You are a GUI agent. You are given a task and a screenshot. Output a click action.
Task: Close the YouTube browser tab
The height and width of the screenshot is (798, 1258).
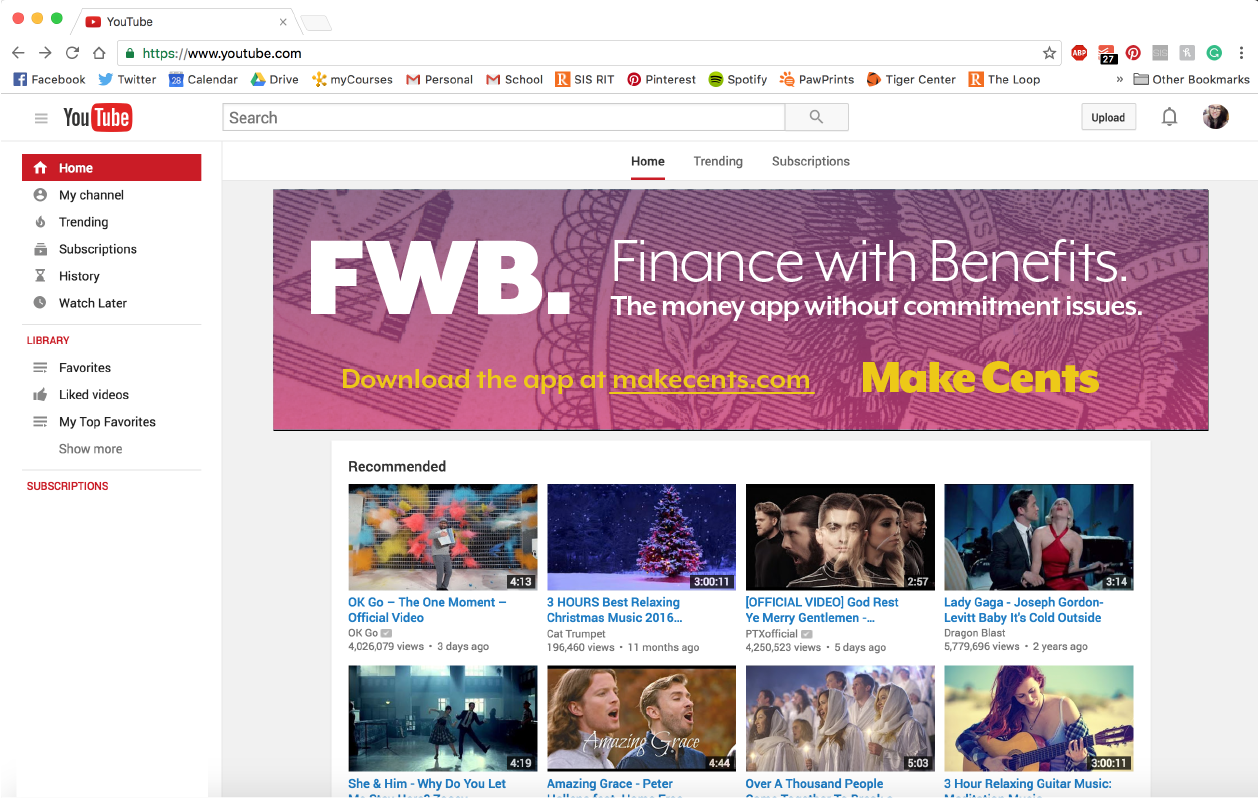click(283, 22)
